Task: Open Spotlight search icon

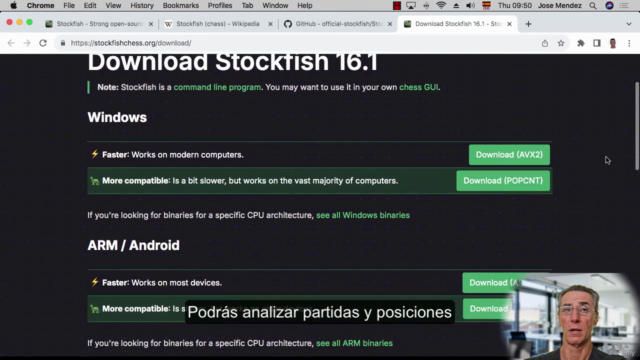Action: (593, 6)
